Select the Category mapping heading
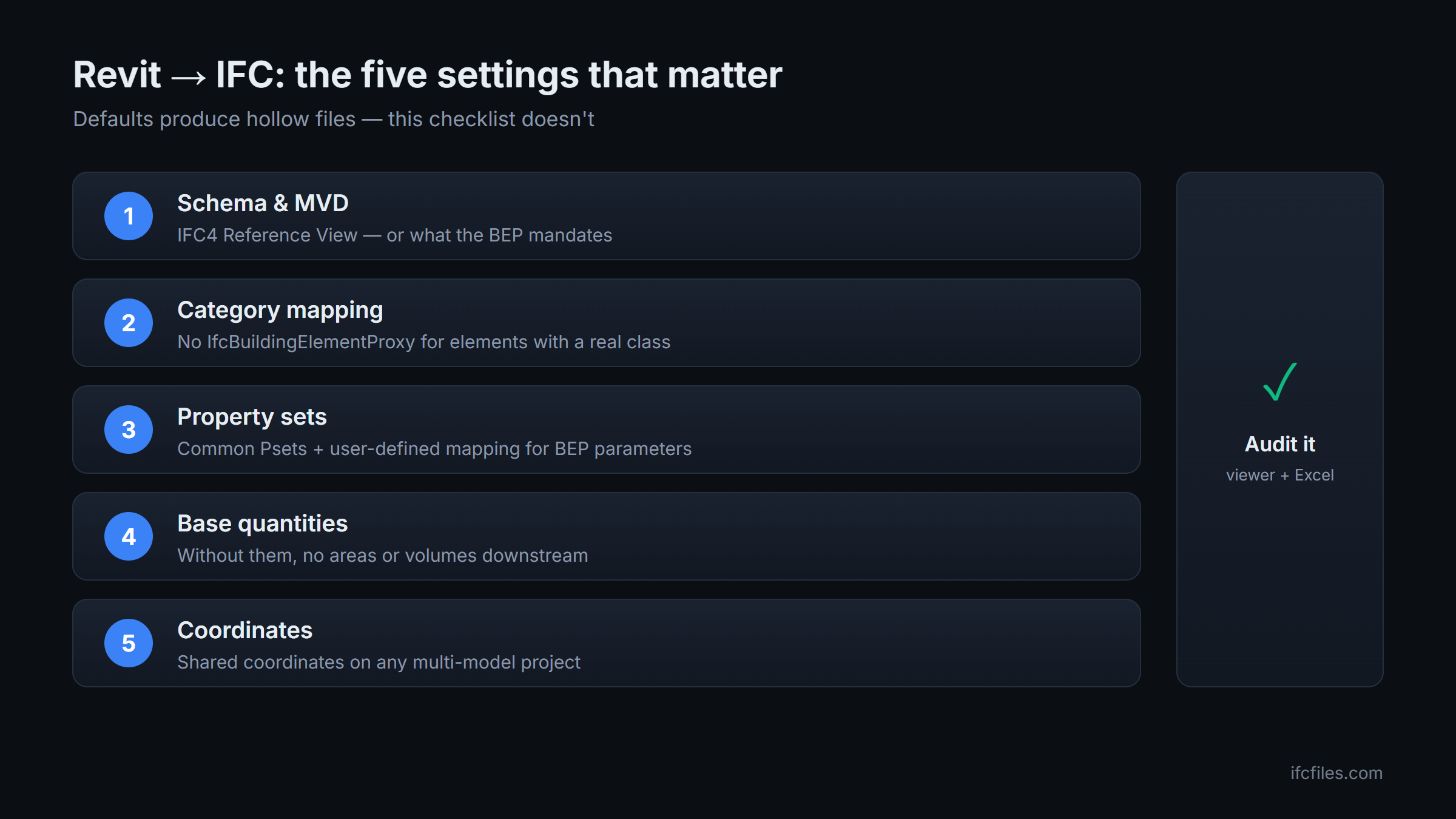 pos(280,310)
